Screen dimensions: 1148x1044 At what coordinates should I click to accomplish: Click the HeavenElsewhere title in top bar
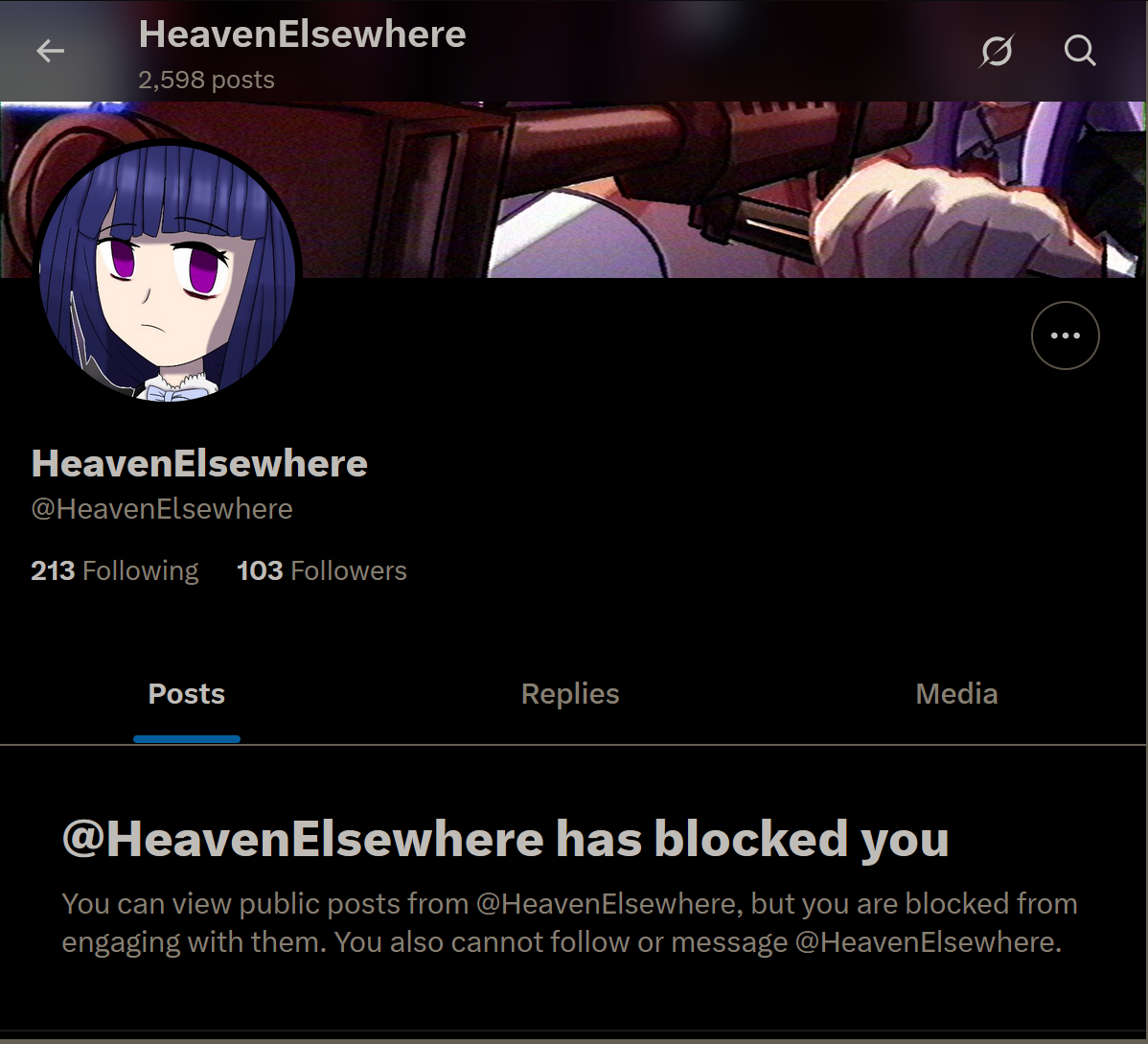click(x=303, y=34)
